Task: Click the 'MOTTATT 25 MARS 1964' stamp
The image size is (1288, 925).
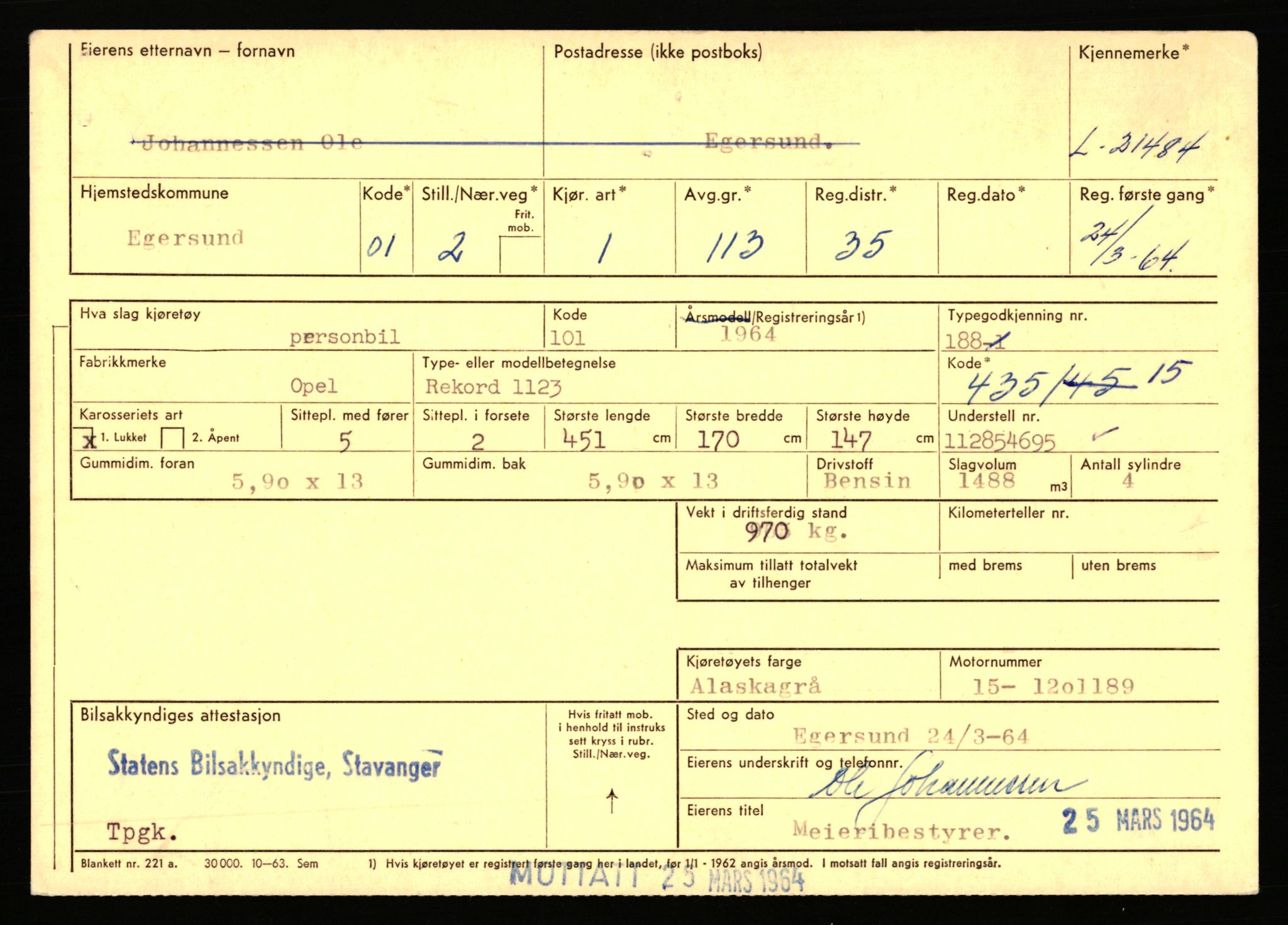Action: (657, 877)
